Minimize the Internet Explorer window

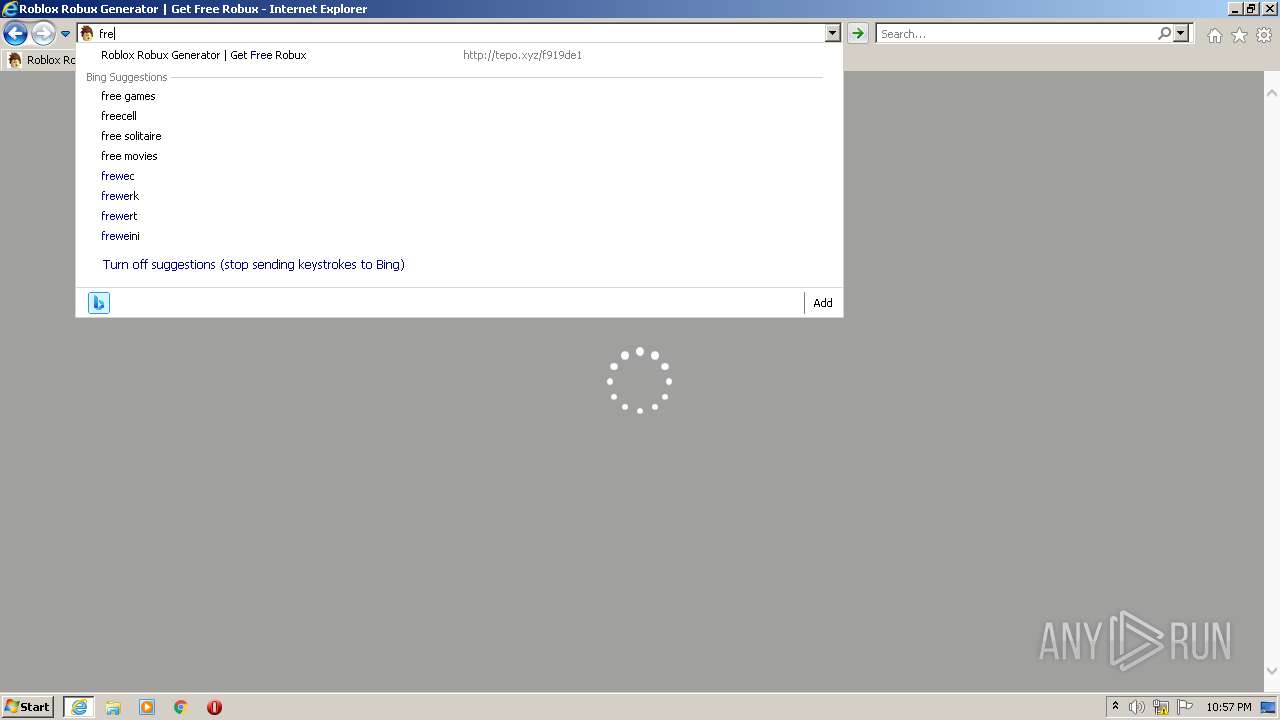click(x=1234, y=8)
